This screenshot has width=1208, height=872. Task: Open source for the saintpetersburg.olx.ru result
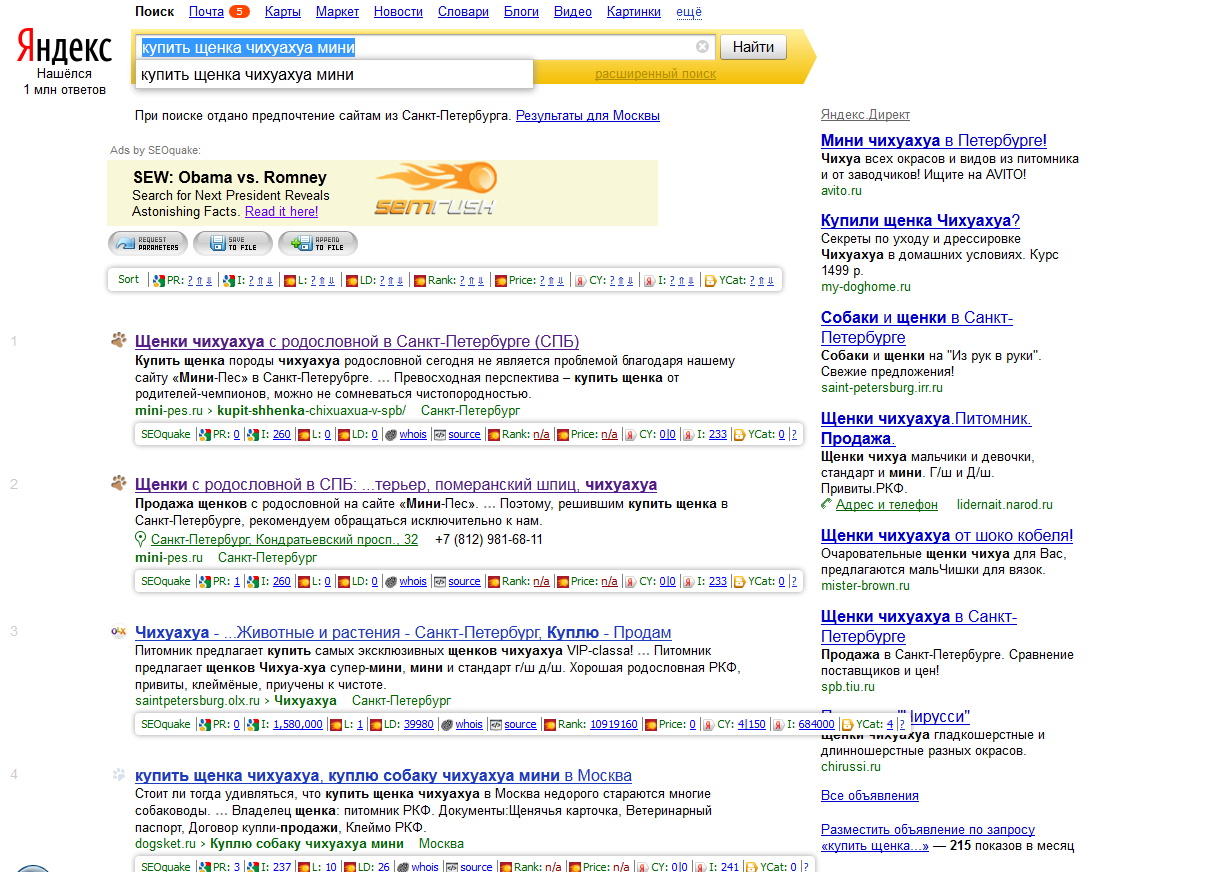520,724
